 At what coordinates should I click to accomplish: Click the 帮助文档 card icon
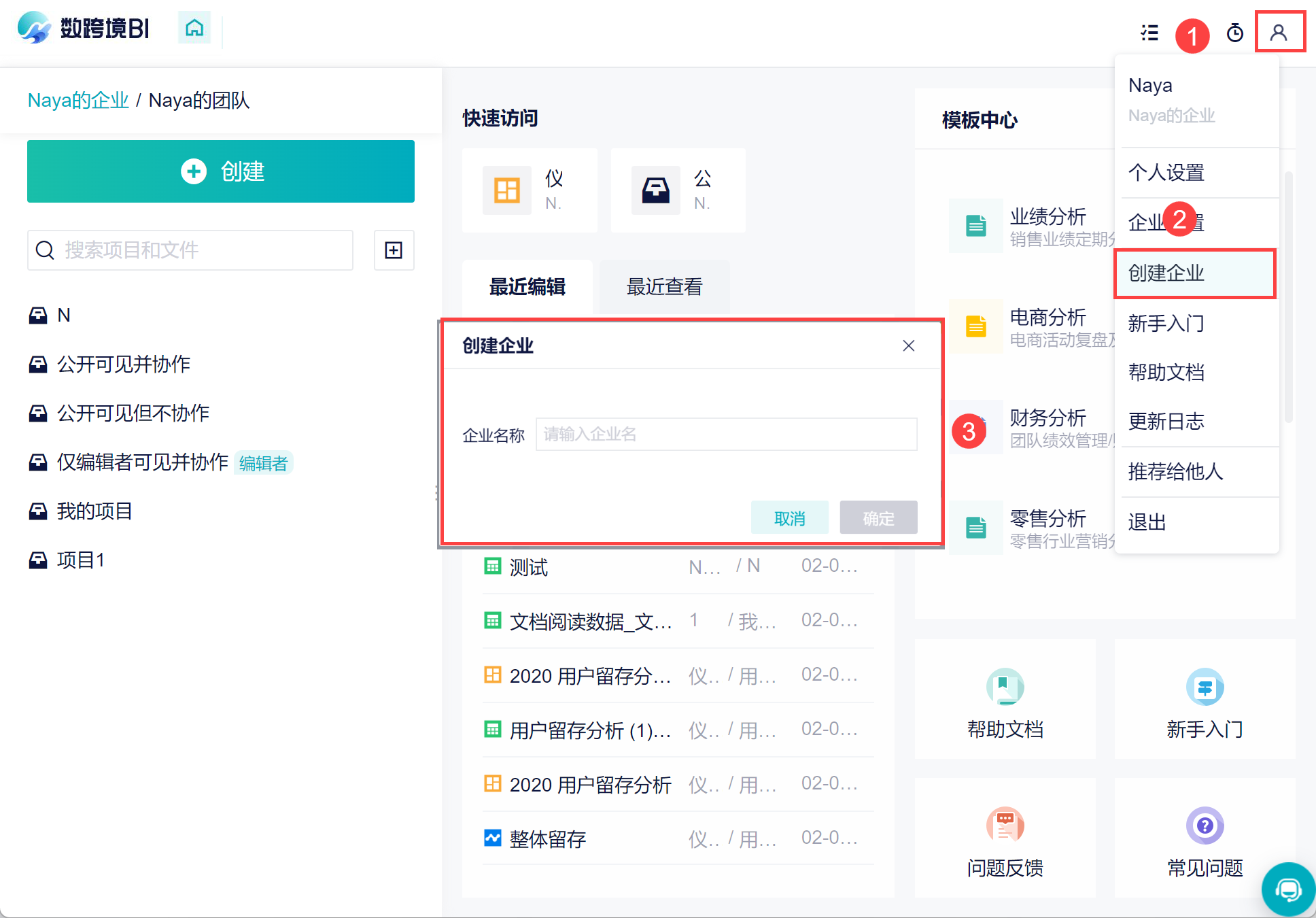click(x=1005, y=687)
